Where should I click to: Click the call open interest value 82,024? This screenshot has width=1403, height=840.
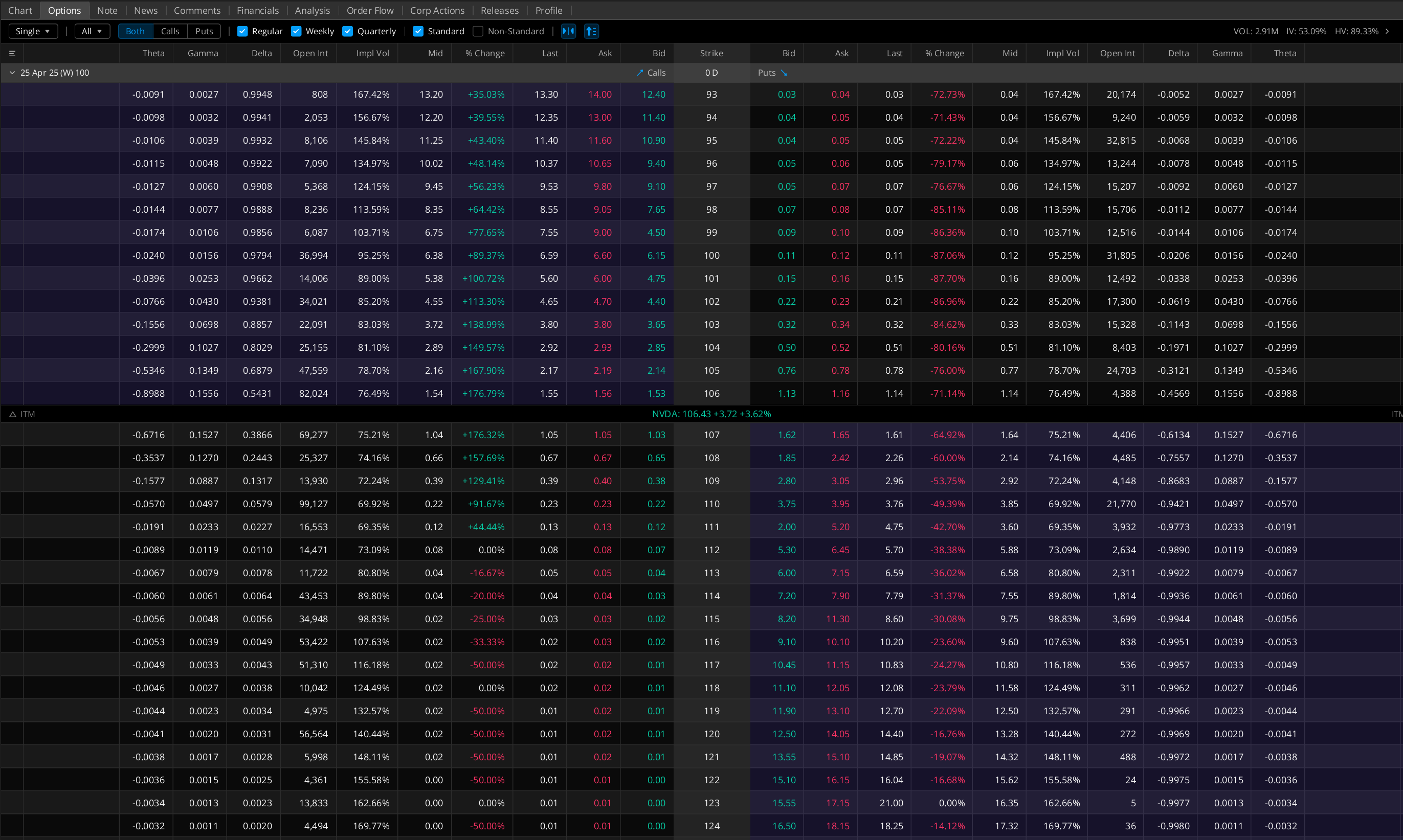click(313, 393)
